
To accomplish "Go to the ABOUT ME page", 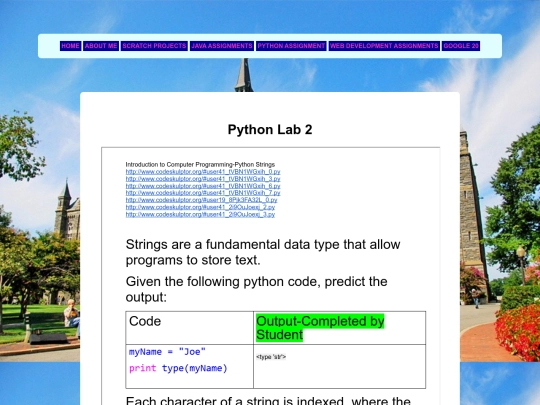I will [101, 46].
